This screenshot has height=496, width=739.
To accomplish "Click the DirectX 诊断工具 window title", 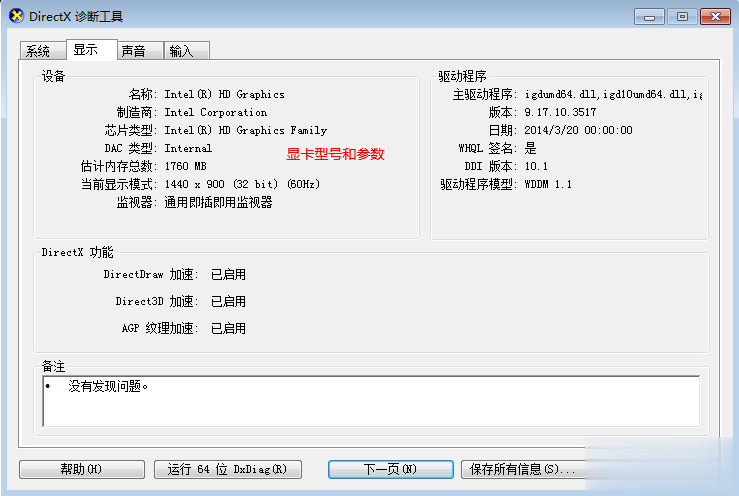I will coord(76,17).
